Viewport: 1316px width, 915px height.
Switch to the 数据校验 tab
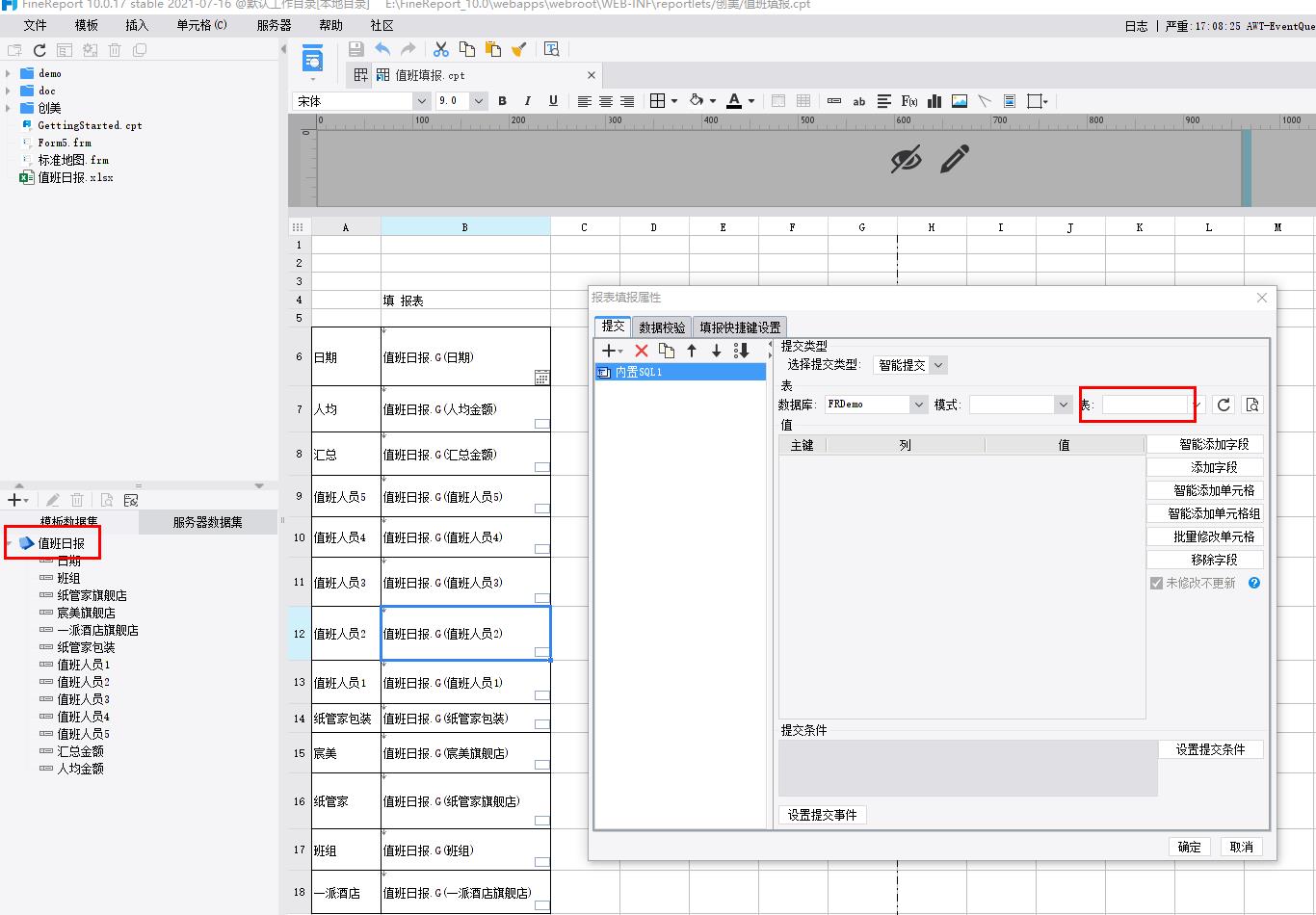point(663,327)
